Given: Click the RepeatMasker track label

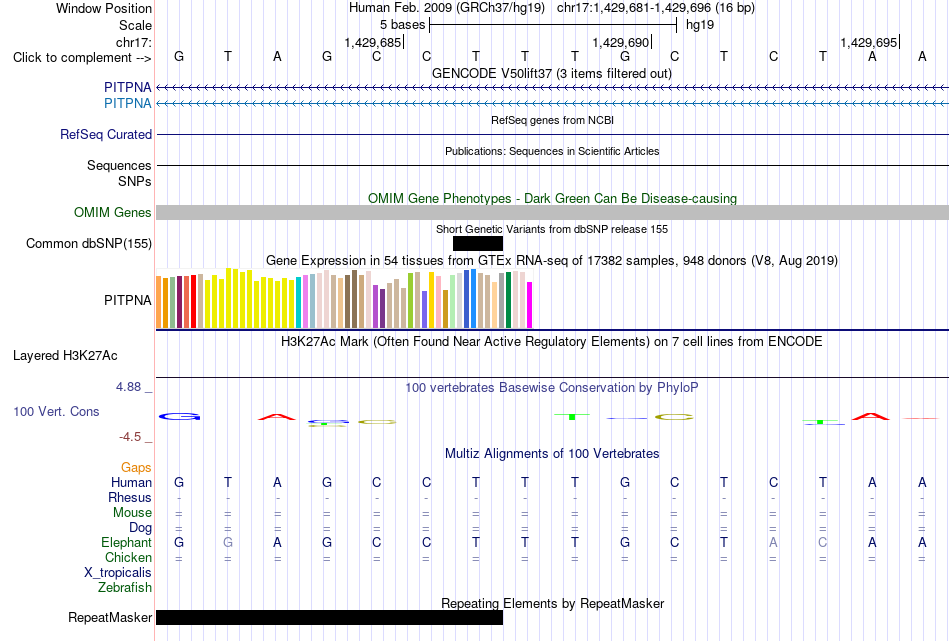Looking at the screenshot, I should coord(110,617).
